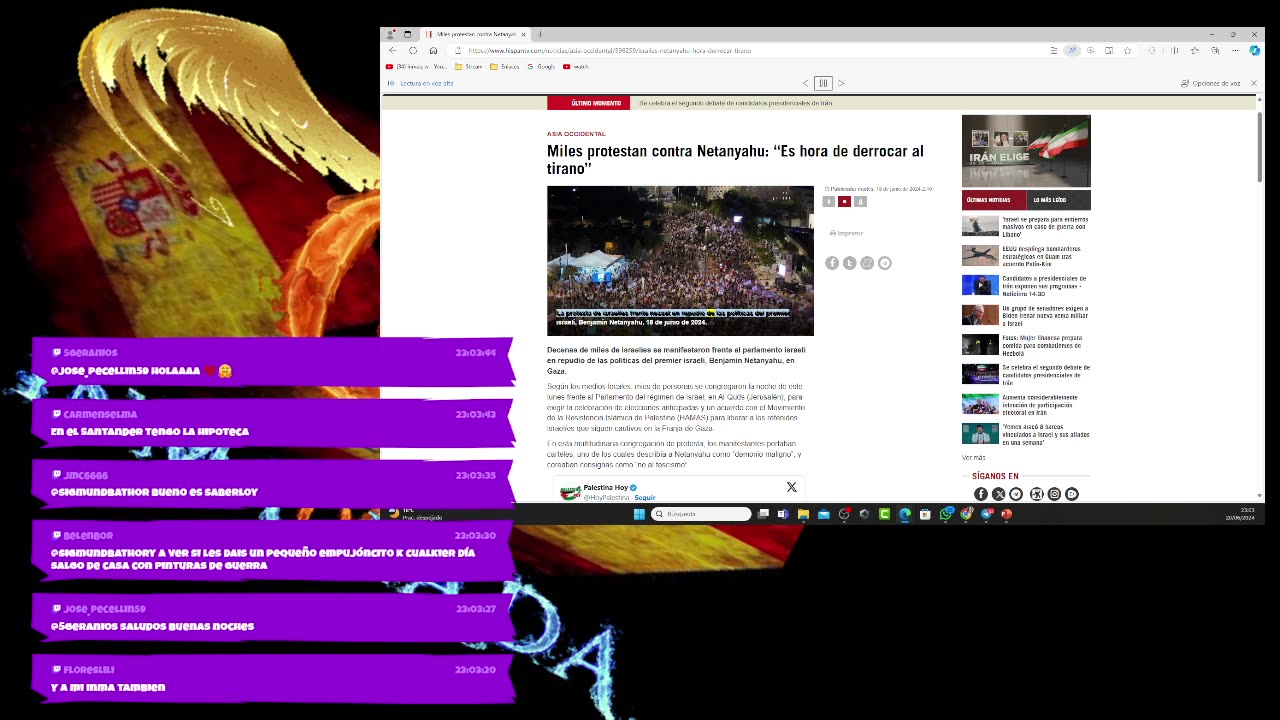Image resolution: width=1280 pixels, height=720 pixels.
Task: Click the ÚLTIMO MOMENTO red label
Action: tap(588, 103)
